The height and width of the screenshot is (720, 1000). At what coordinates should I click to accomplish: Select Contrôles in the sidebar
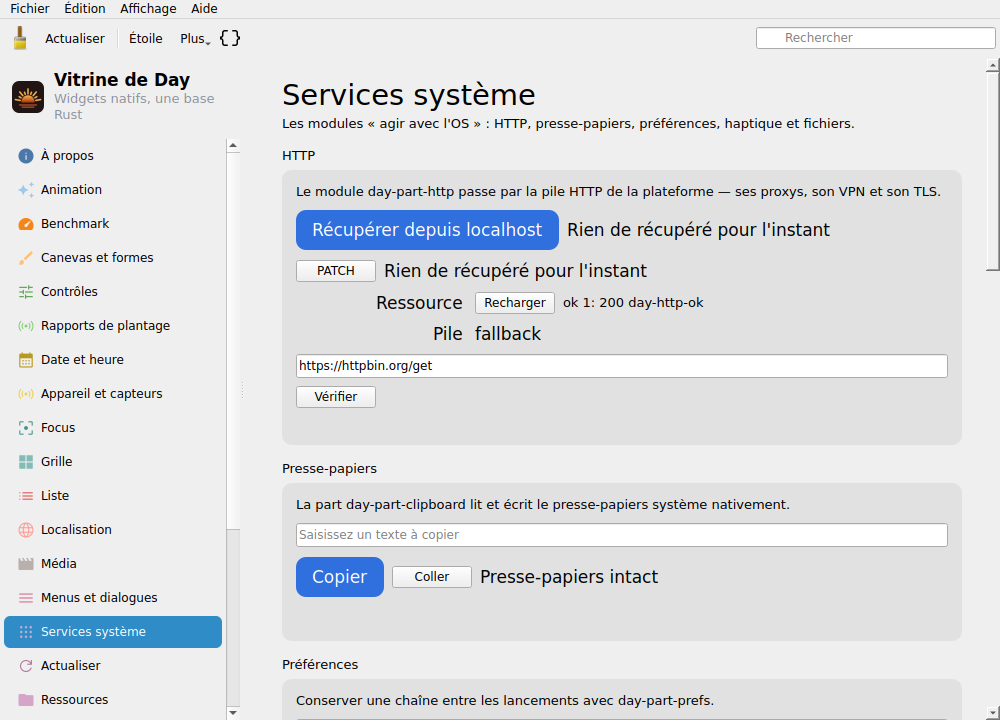pyautogui.click(x=113, y=291)
